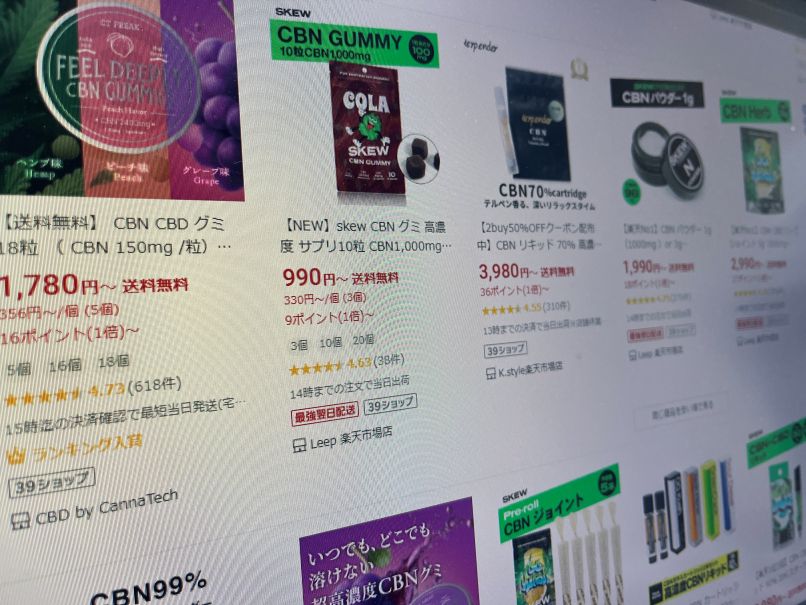Viewport: 806px width, 605px height.
Task: Open the CBN リキッド 70% product title
Action: point(538,236)
